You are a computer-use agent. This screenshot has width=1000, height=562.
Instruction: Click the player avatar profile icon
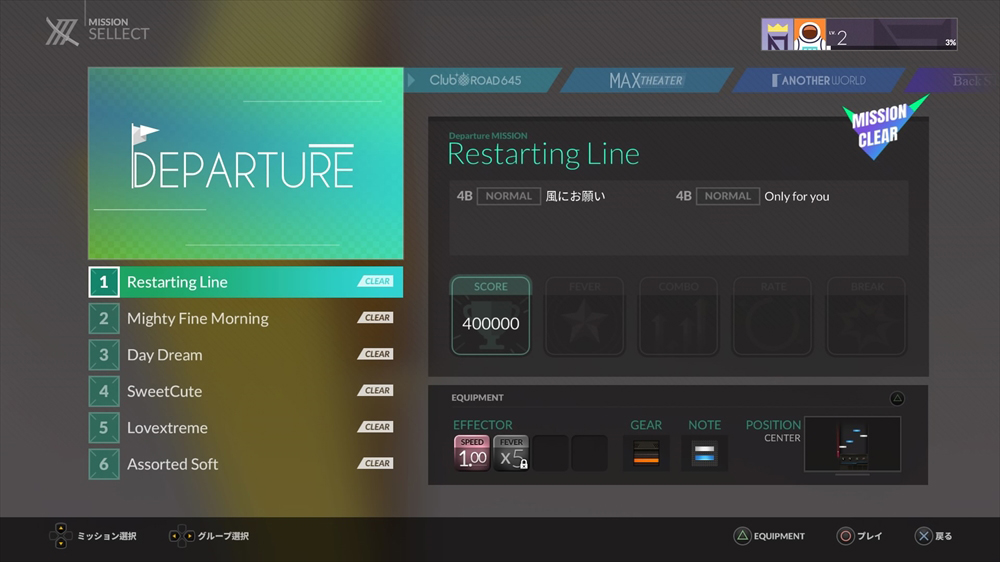pyautogui.click(x=809, y=35)
